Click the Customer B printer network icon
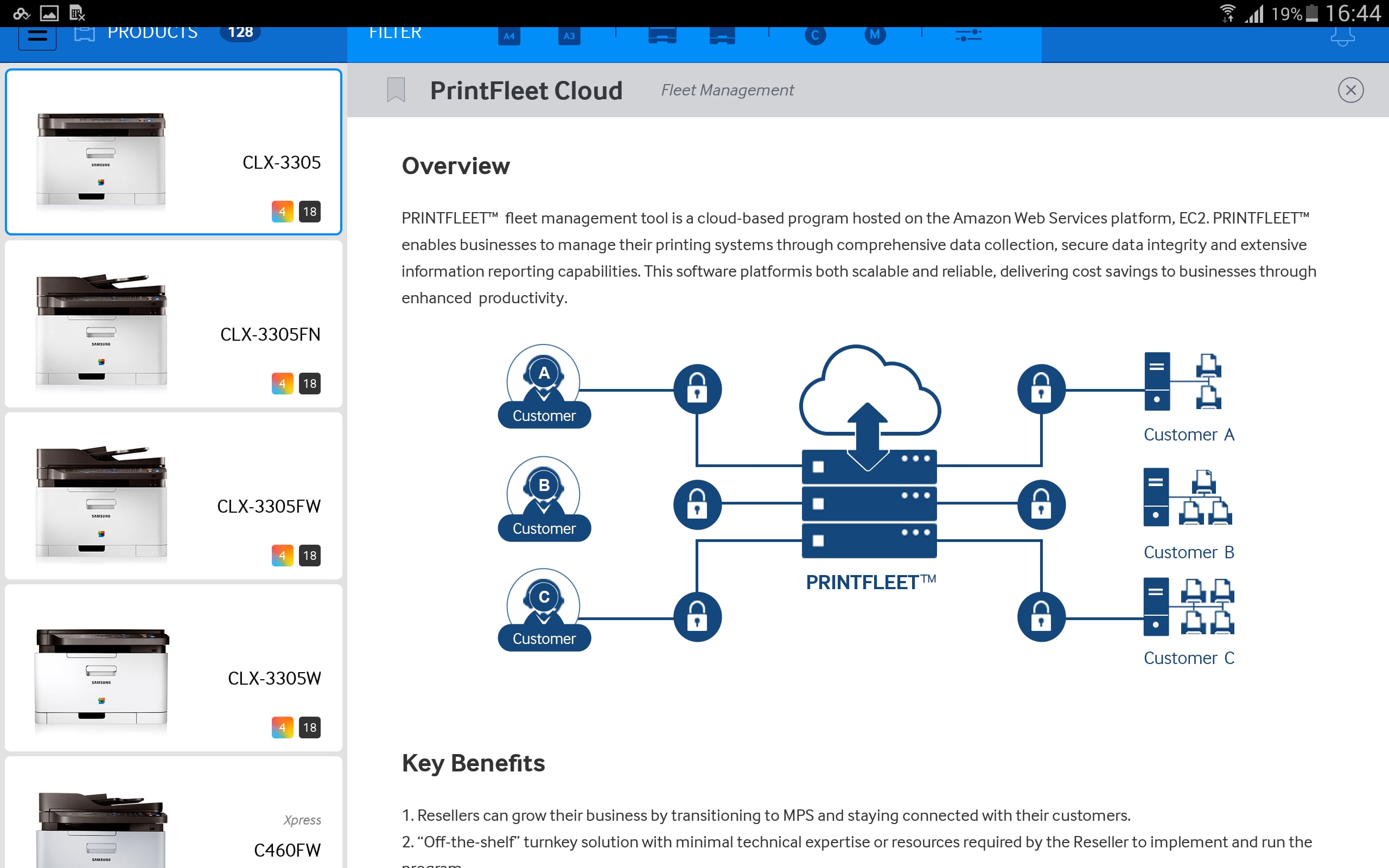 (1188, 497)
